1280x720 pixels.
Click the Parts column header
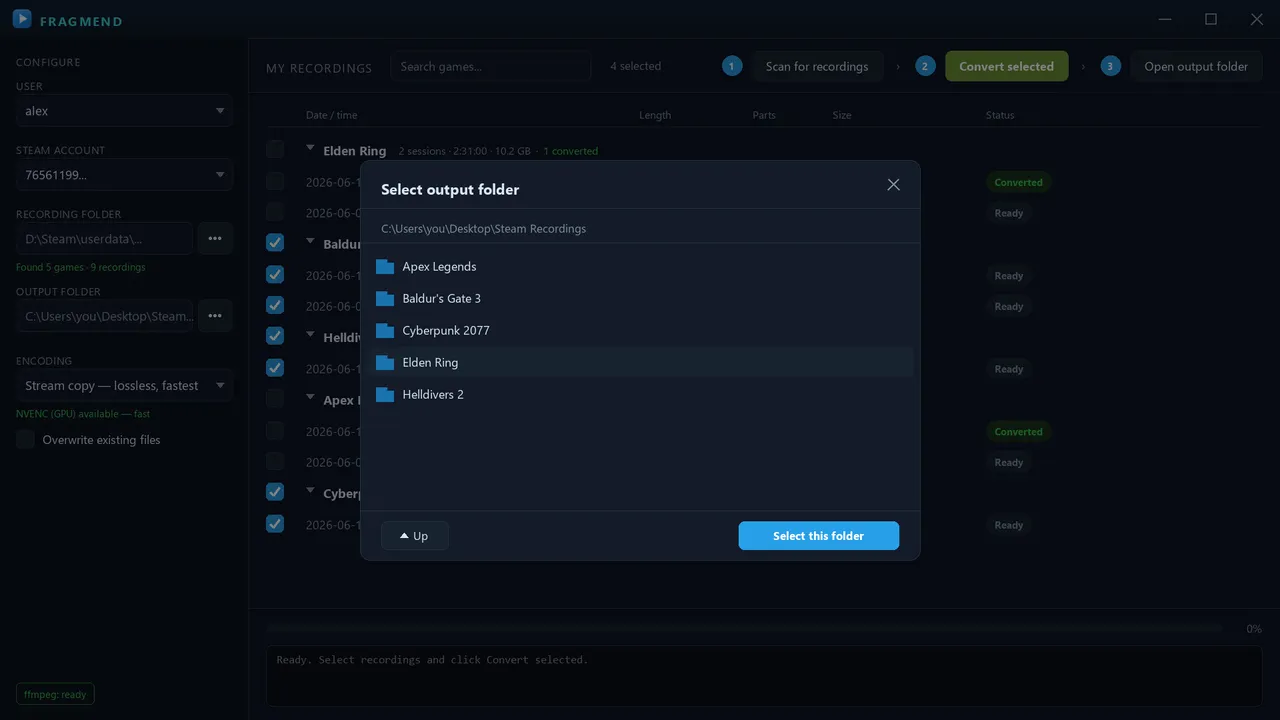(x=764, y=115)
